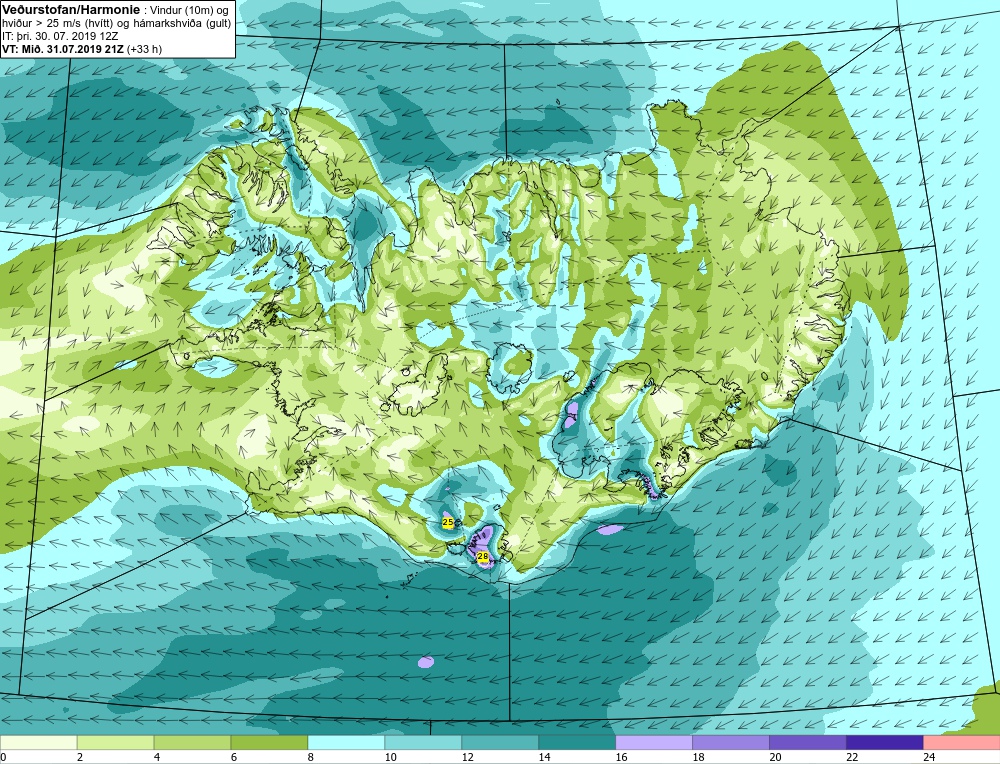Click the legend scale value "14"
Viewport: 1000px width, 764px height.
[544, 757]
